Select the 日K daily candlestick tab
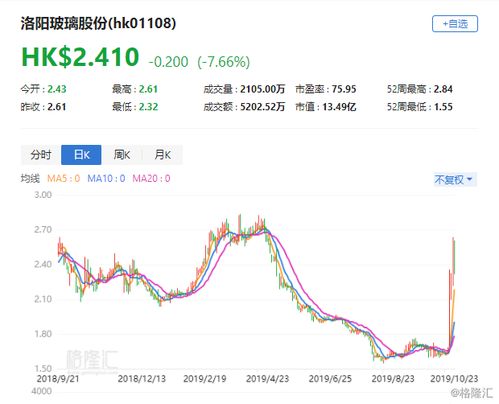The image size is (499, 404). [81, 155]
